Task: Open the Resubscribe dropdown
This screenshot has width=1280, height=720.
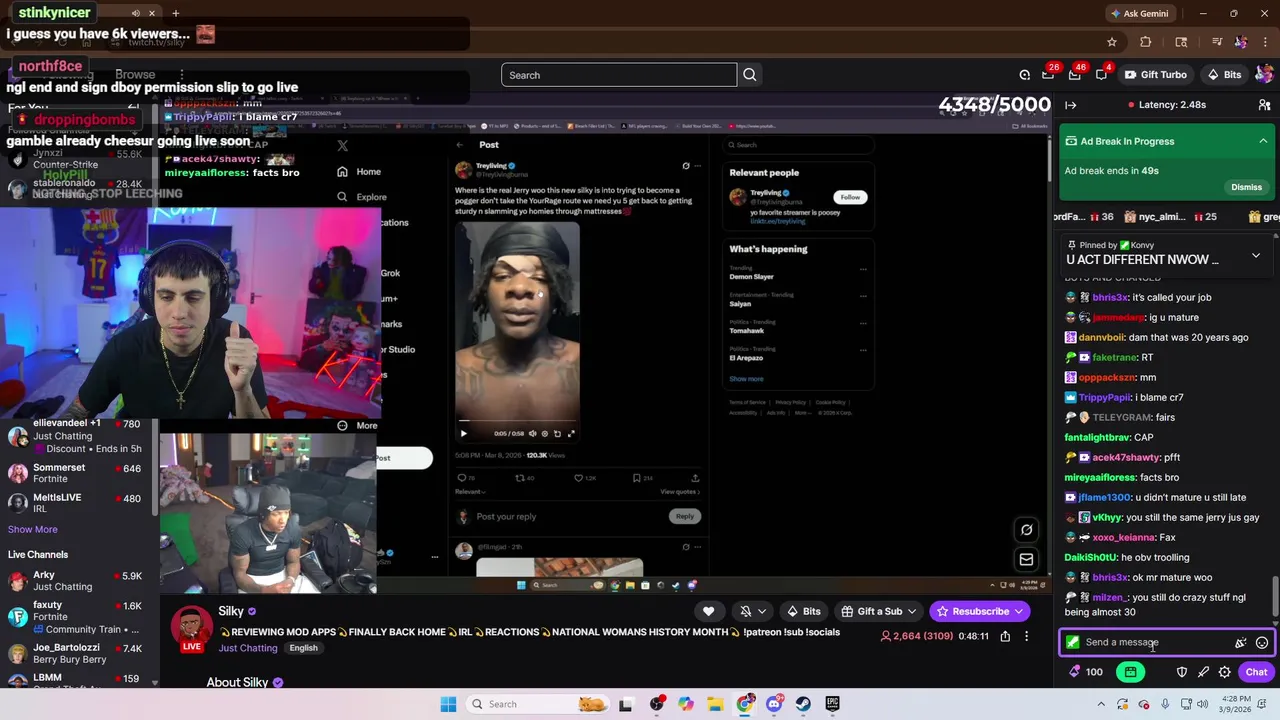Action: click(980, 611)
